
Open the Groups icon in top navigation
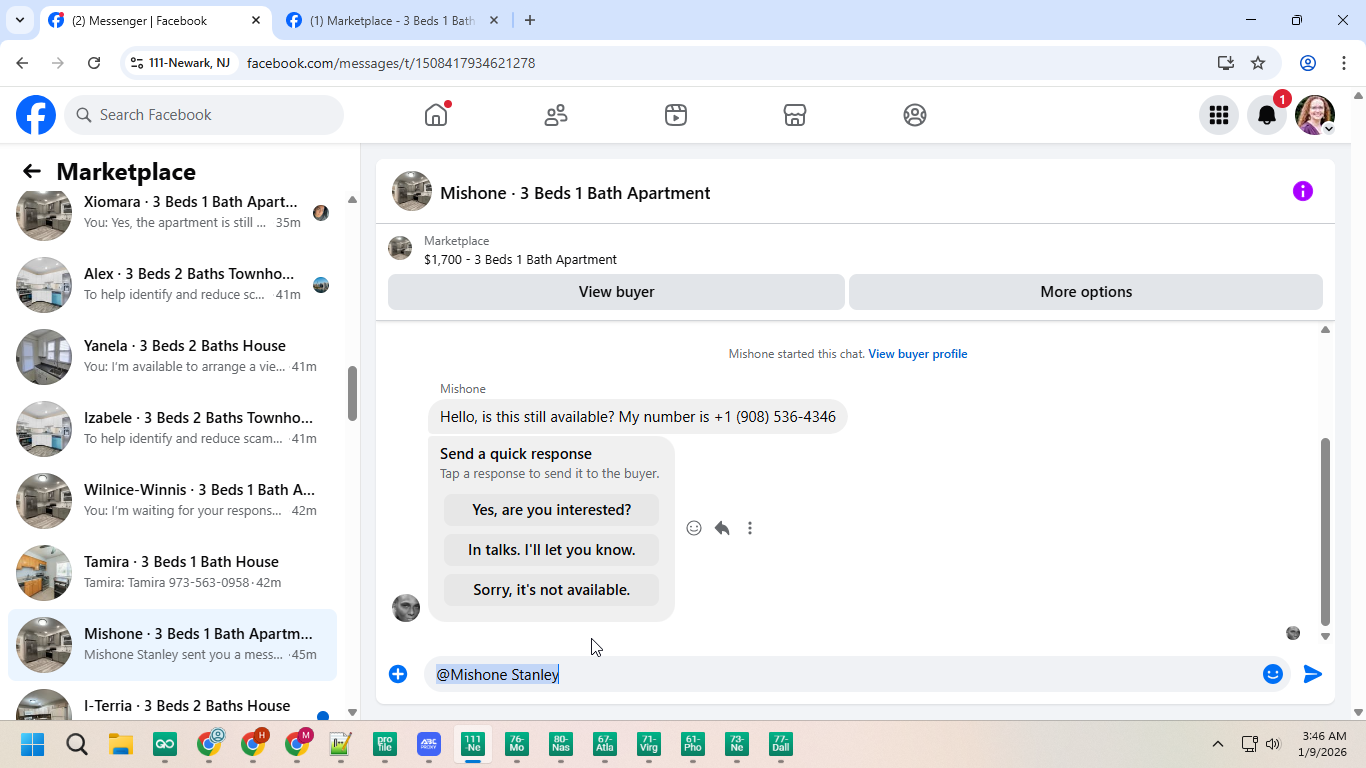tap(915, 115)
